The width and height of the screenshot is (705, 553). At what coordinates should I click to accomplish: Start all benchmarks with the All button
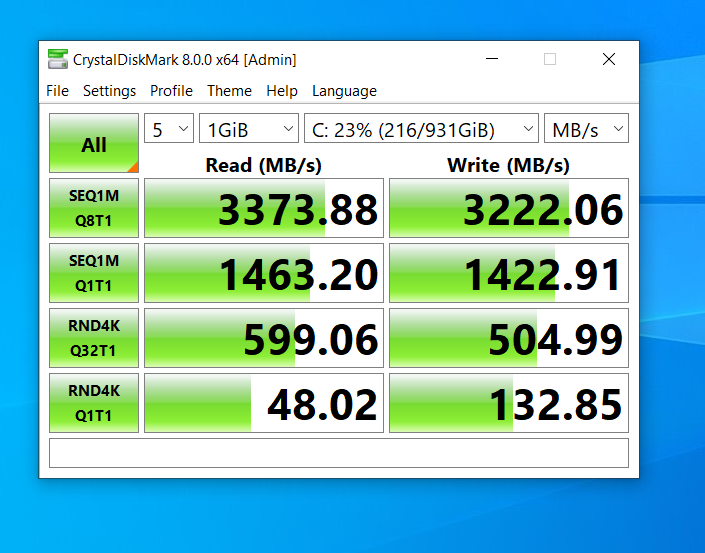pyautogui.click(x=94, y=143)
